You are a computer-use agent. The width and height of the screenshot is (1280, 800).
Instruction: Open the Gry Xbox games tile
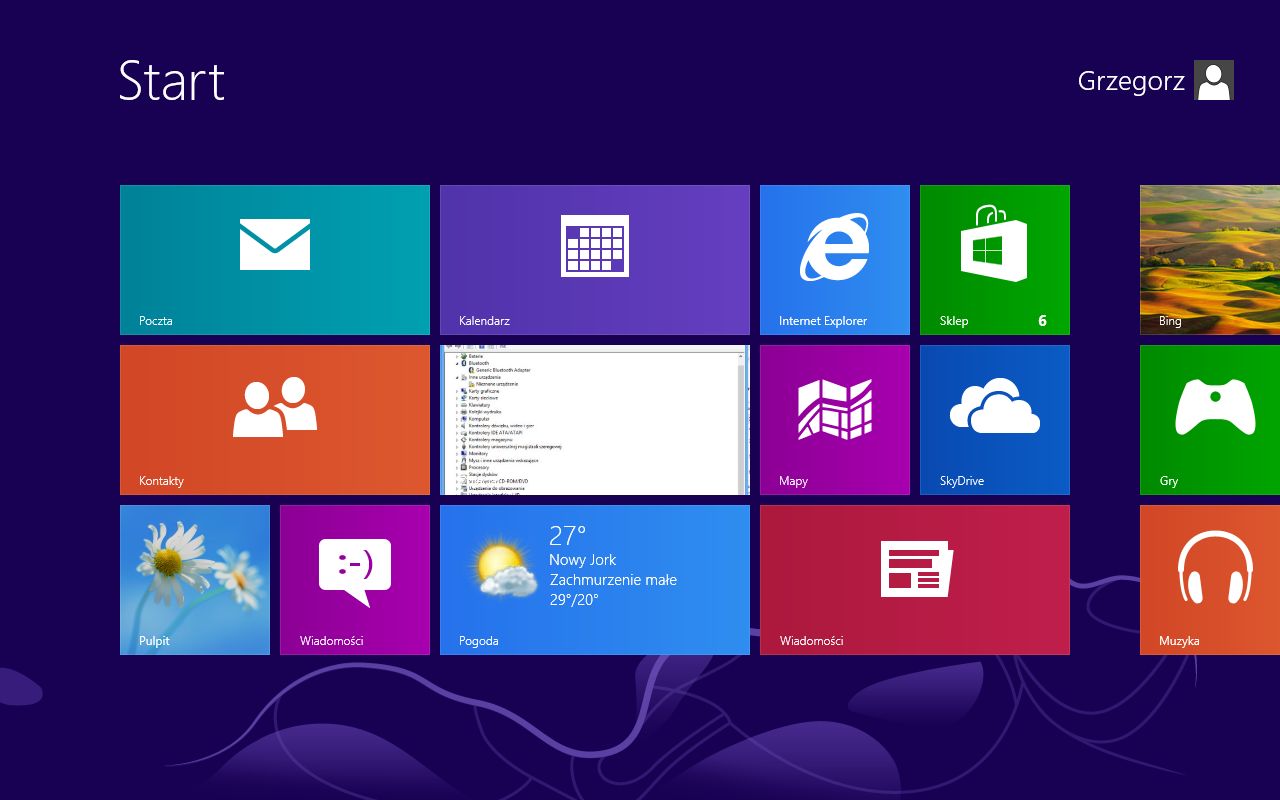pyautogui.click(x=1210, y=420)
